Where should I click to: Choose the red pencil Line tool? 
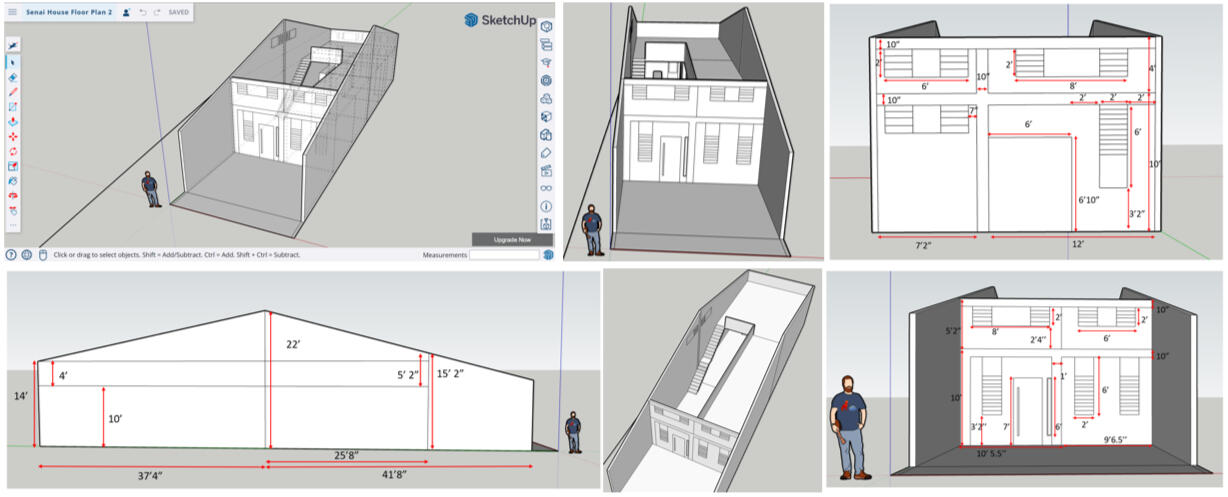coord(12,91)
